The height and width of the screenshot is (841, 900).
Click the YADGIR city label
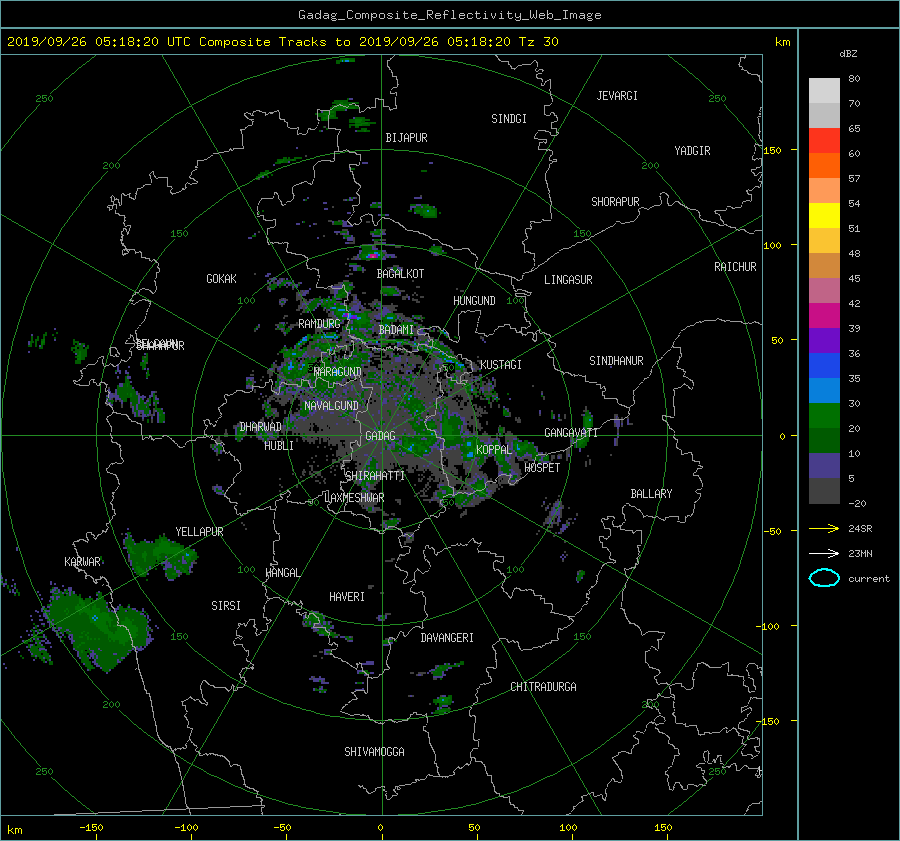(x=692, y=151)
